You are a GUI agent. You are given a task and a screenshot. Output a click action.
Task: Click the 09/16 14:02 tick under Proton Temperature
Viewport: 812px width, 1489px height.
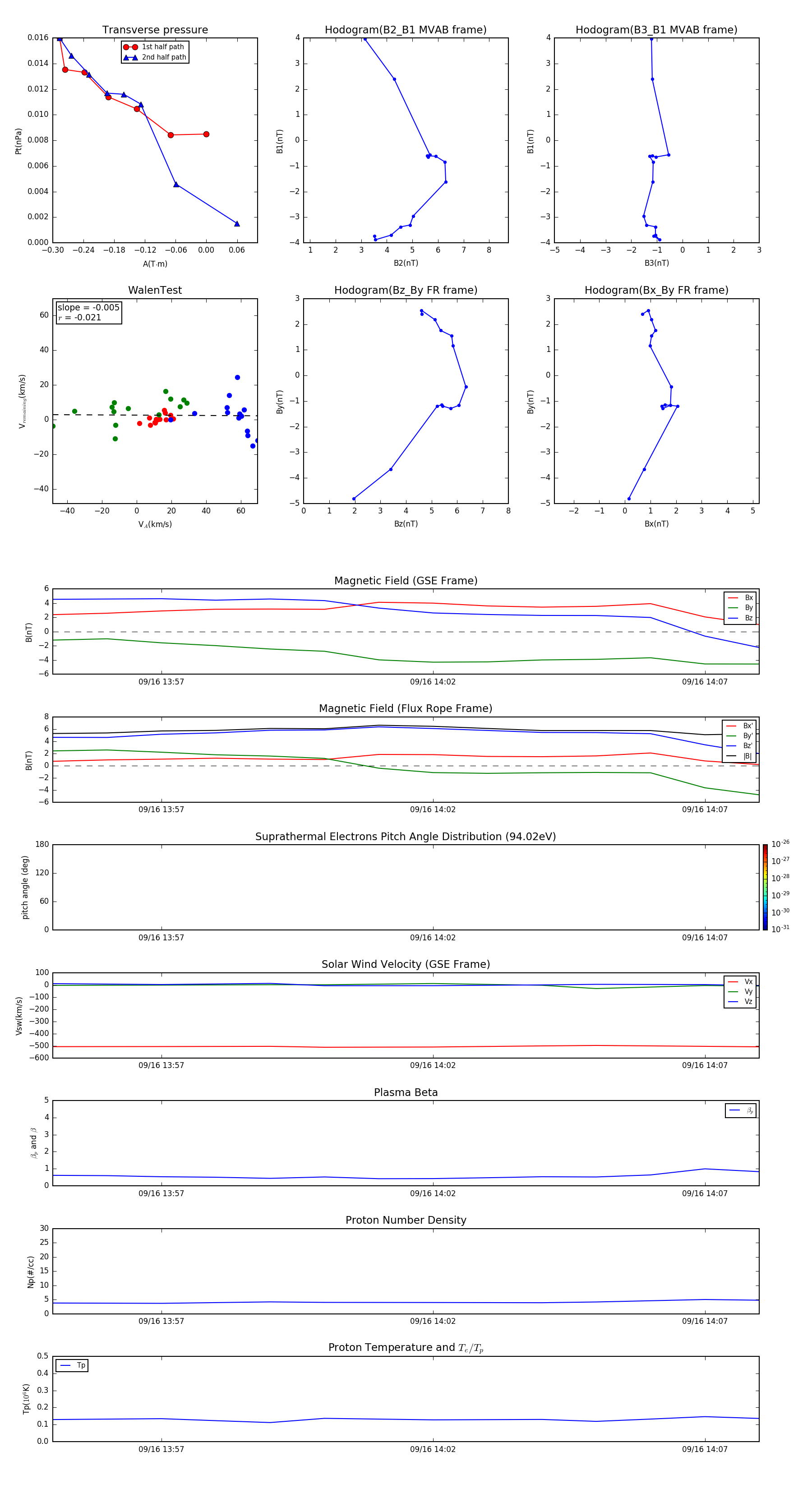pyautogui.click(x=433, y=1450)
